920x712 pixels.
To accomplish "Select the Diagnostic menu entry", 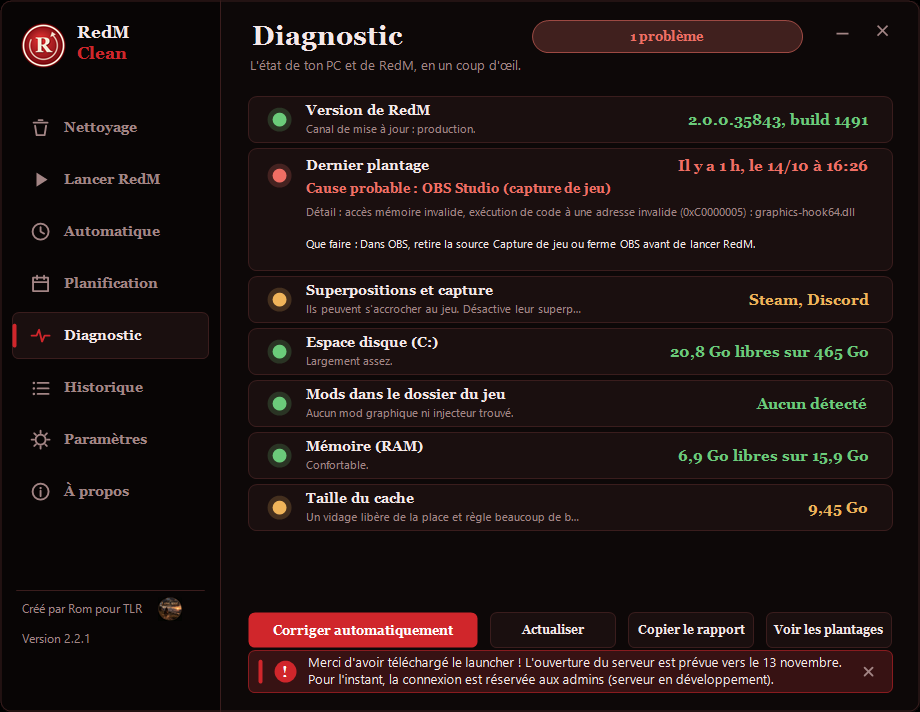I will tap(110, 336).
